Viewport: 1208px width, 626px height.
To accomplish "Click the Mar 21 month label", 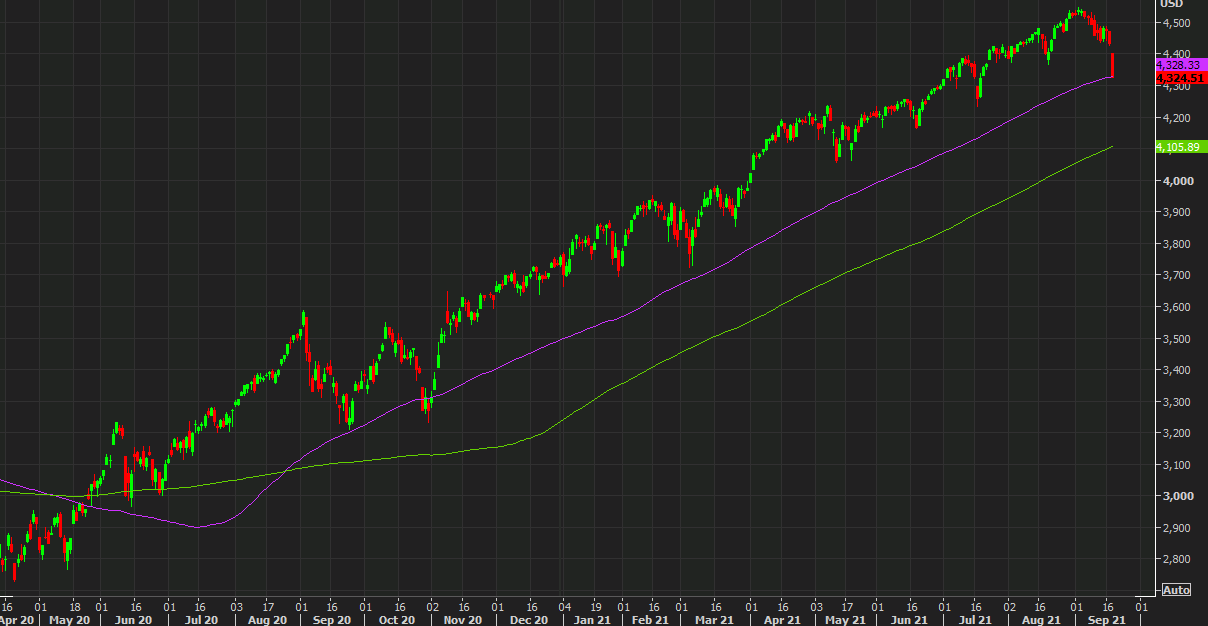I will 714,620.
